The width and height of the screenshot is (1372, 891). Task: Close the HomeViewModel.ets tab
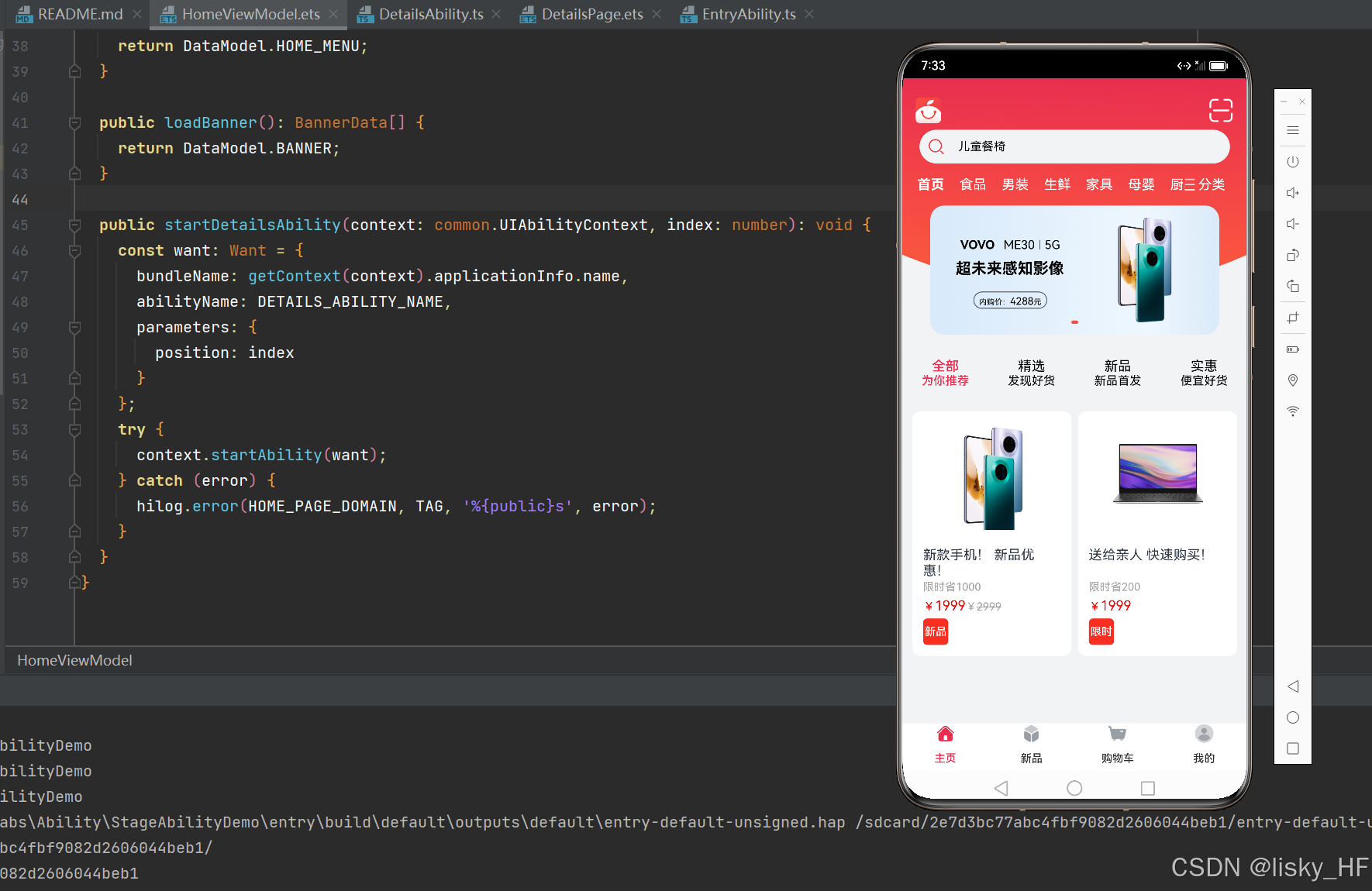[333, 14]
